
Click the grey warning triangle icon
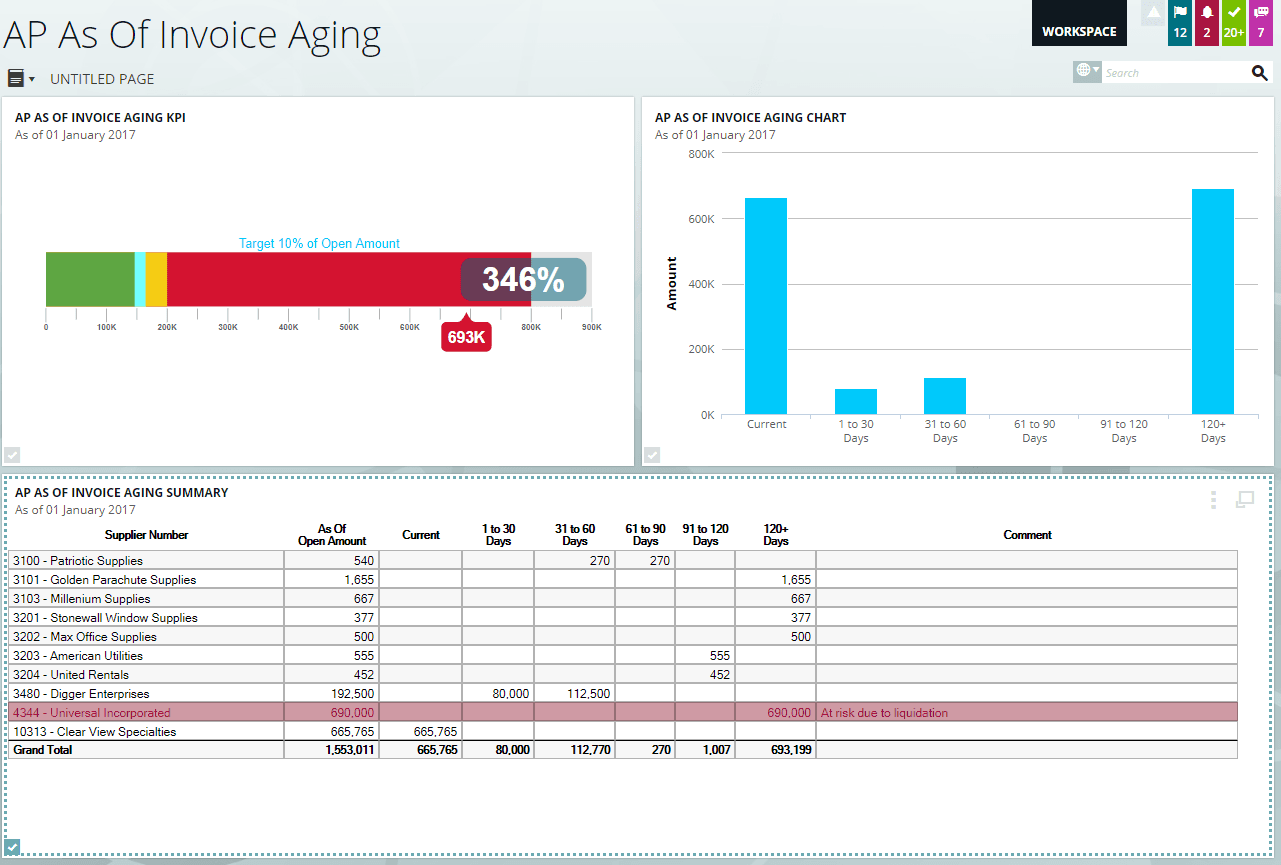click(x=1153, y=13)
